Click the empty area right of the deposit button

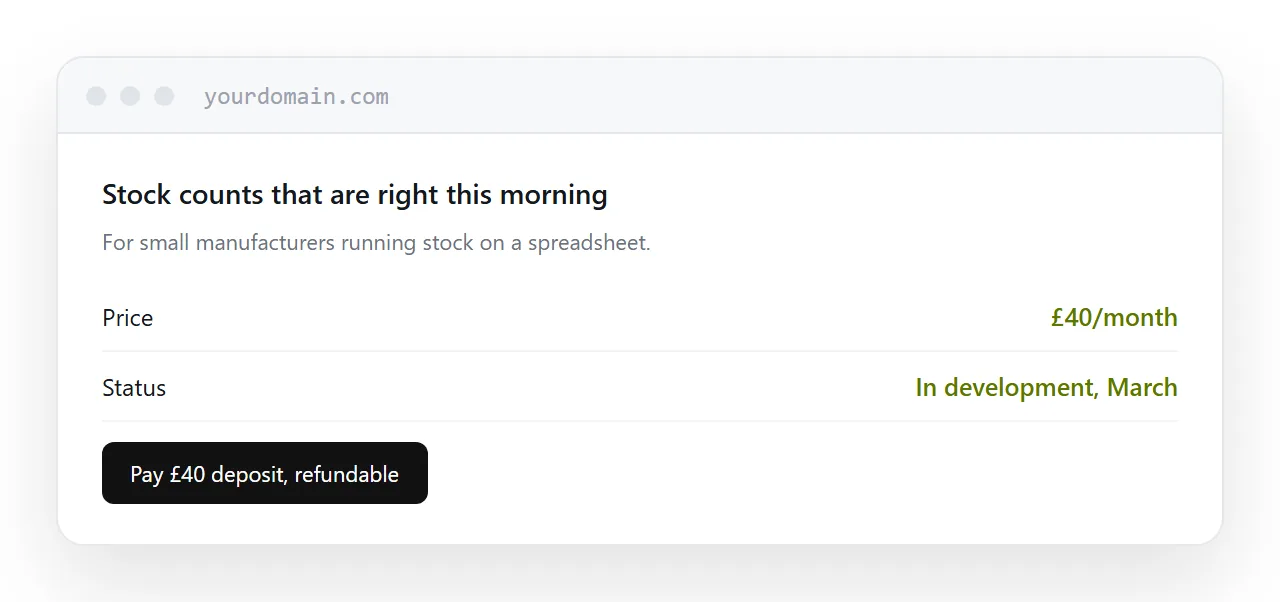(800, 473)
